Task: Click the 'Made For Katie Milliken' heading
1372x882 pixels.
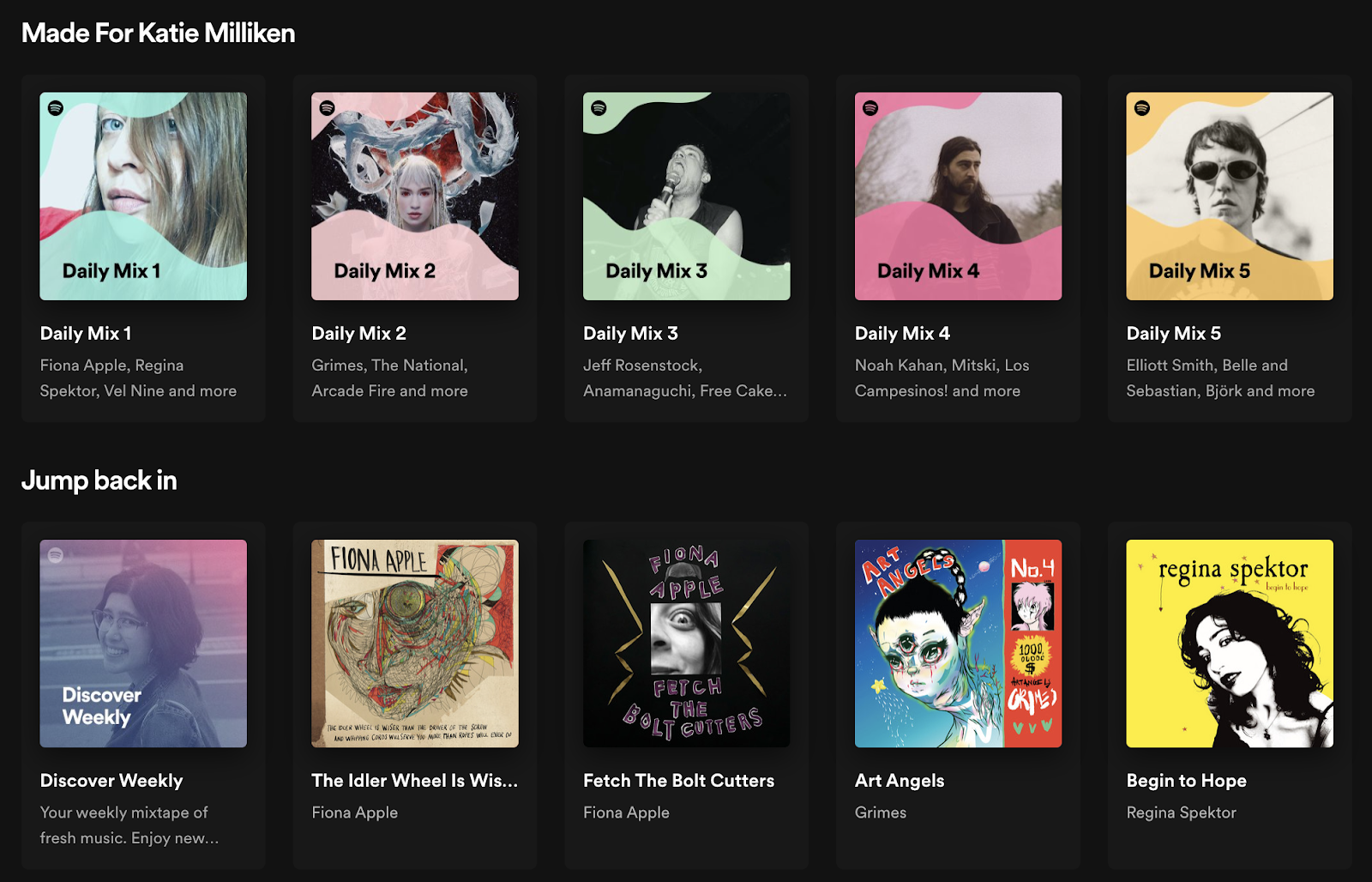Action: click(158, 33)
